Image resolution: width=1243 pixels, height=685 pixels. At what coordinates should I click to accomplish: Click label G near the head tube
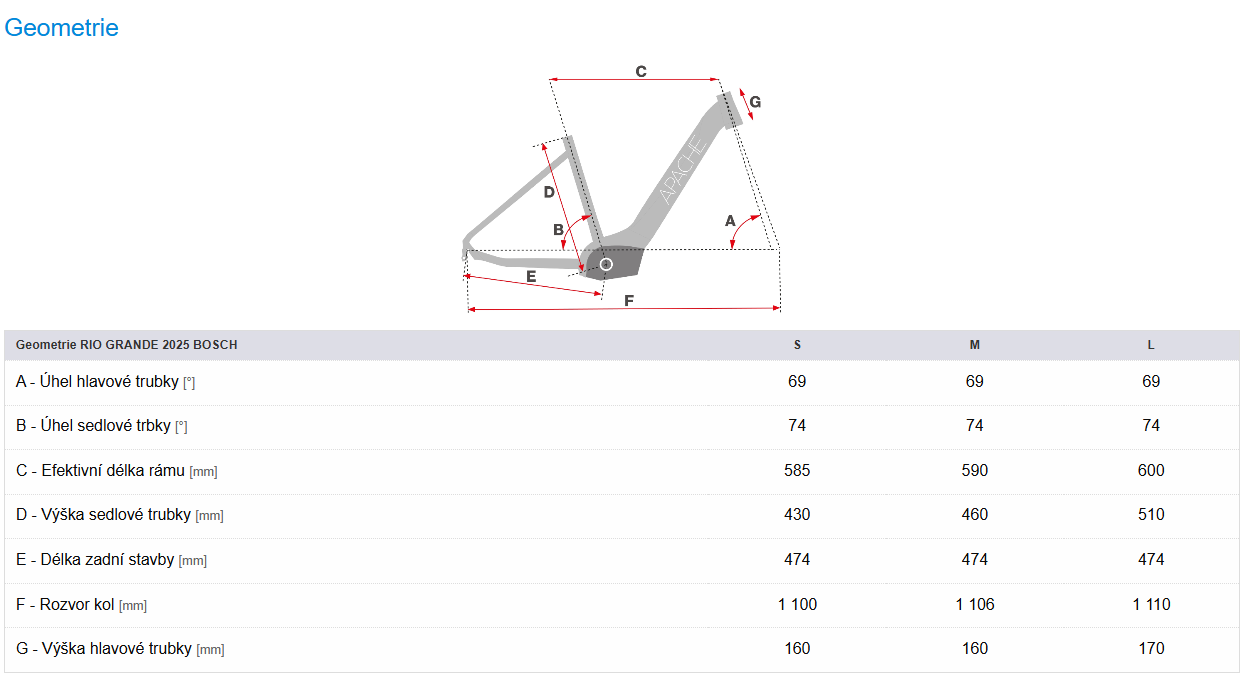tap(755, 101)
